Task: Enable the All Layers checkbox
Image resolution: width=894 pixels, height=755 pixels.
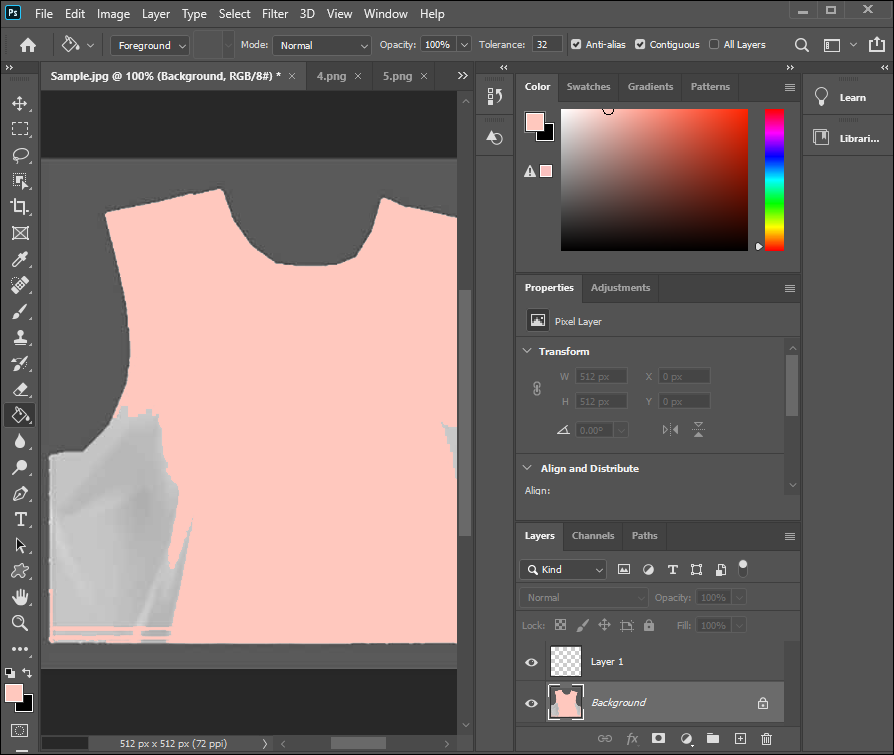Action: pos(714,45)
